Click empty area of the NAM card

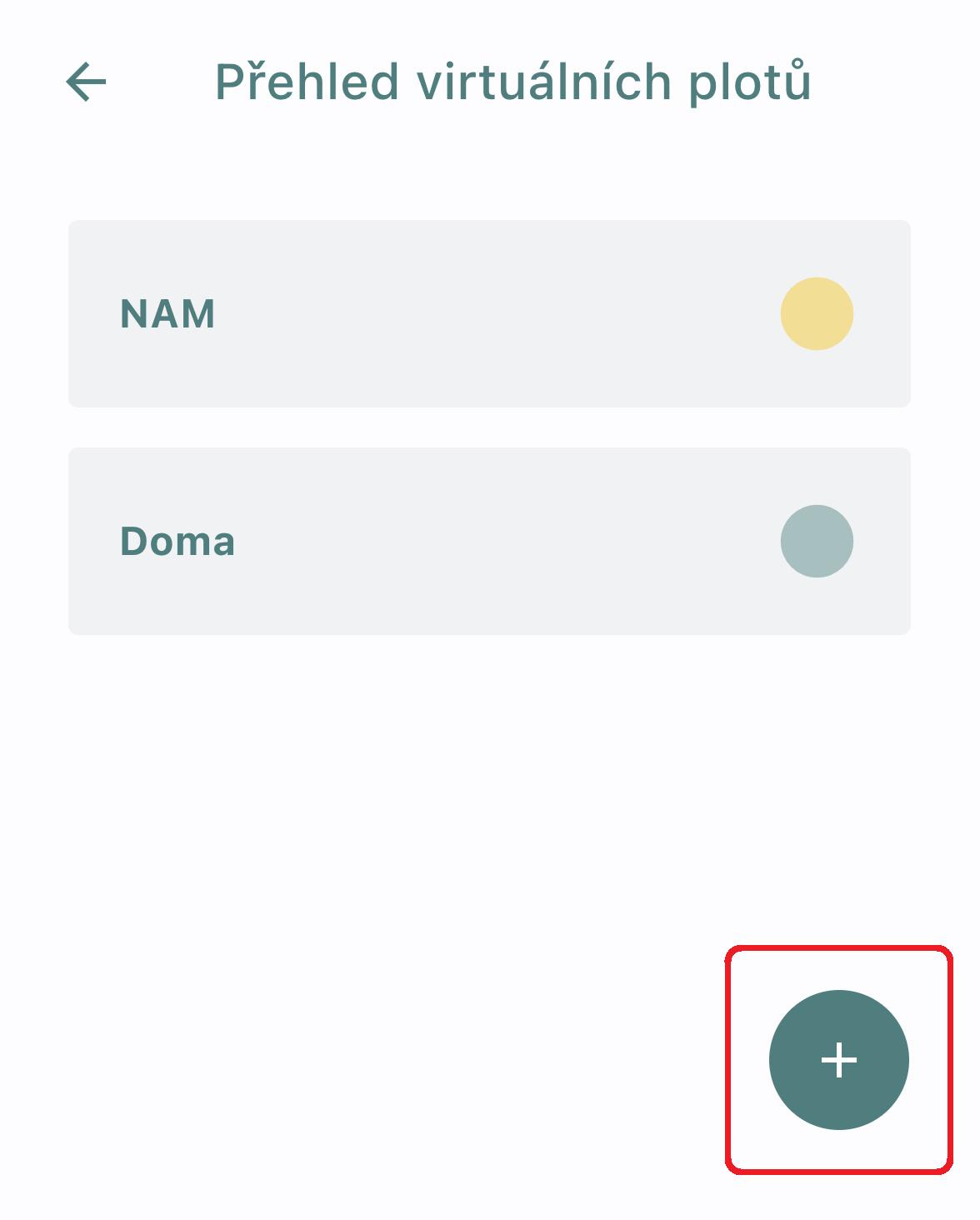[x=492, y=313]
